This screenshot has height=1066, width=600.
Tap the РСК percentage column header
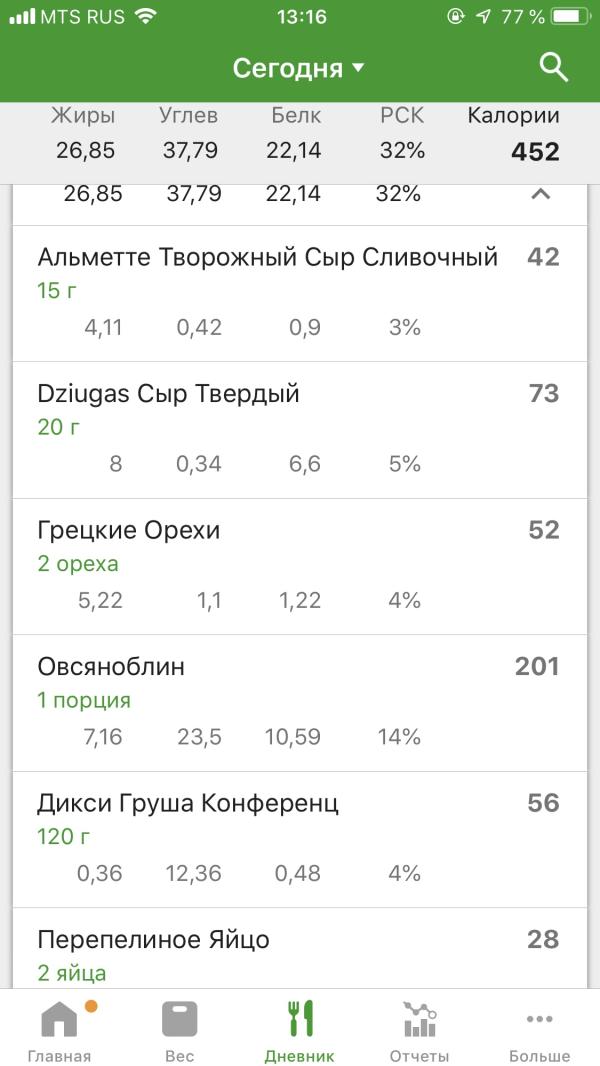tap(402, 116)
